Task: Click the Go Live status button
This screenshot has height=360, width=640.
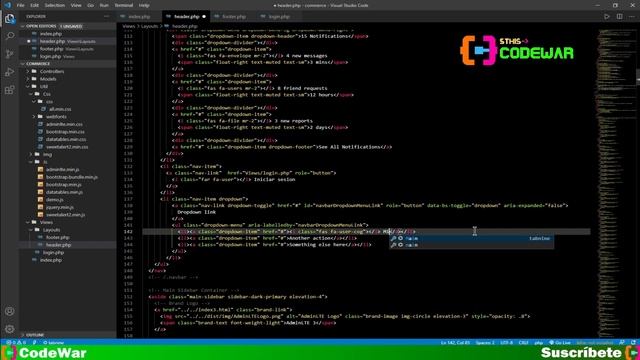Action: coord(560,343)
